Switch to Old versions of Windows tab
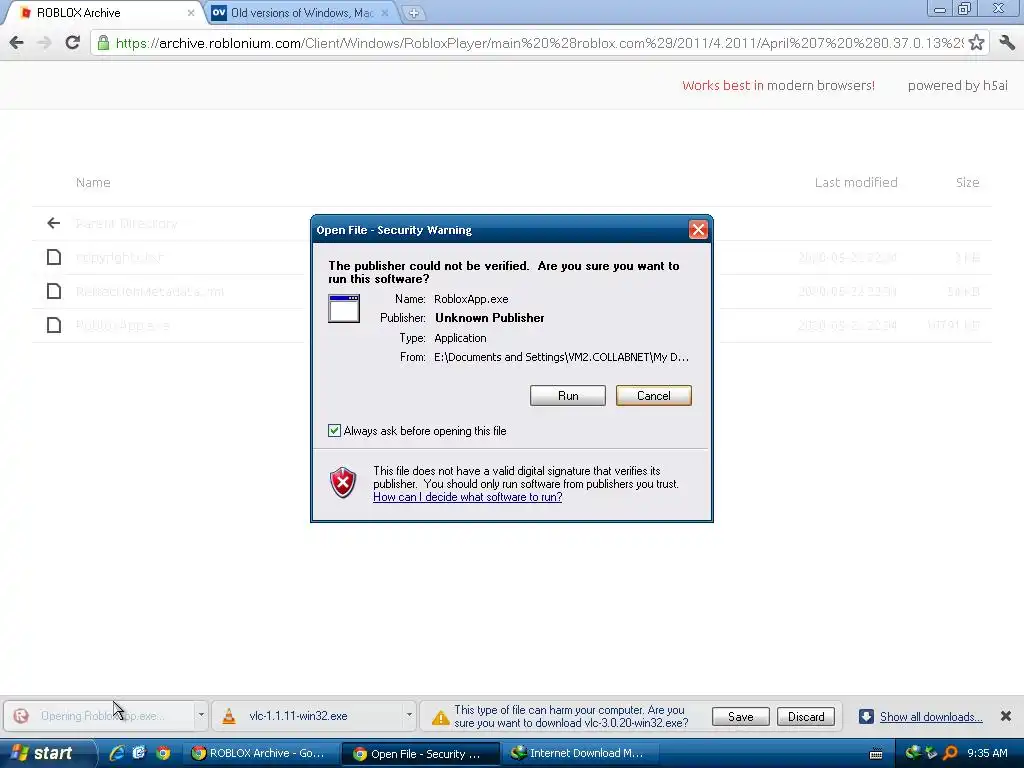1024x768 pixels. click(x=301, y=12)
